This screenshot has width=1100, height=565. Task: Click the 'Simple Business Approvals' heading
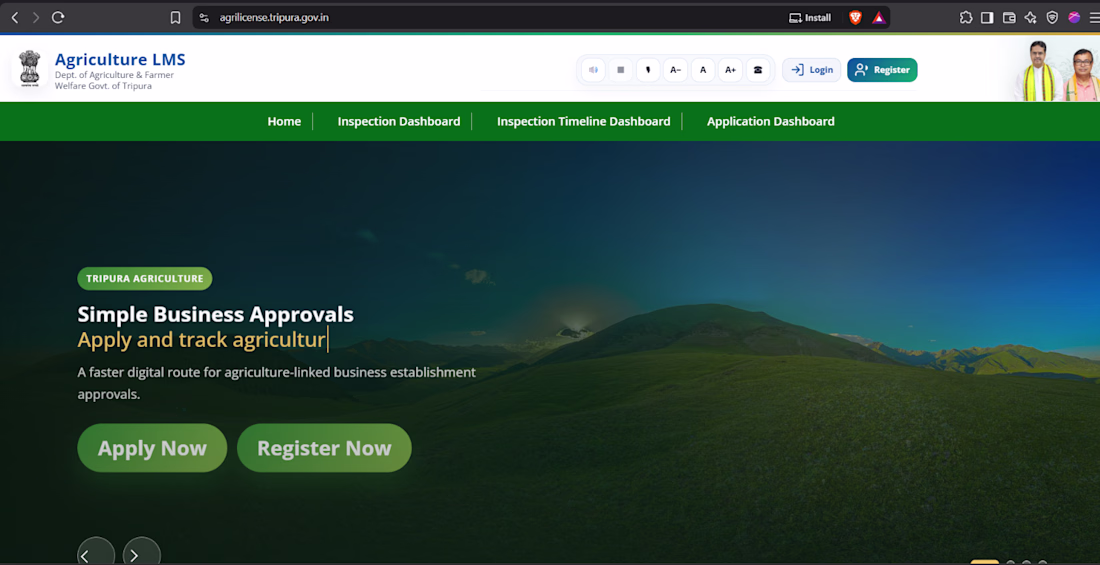tap(215, 314)
